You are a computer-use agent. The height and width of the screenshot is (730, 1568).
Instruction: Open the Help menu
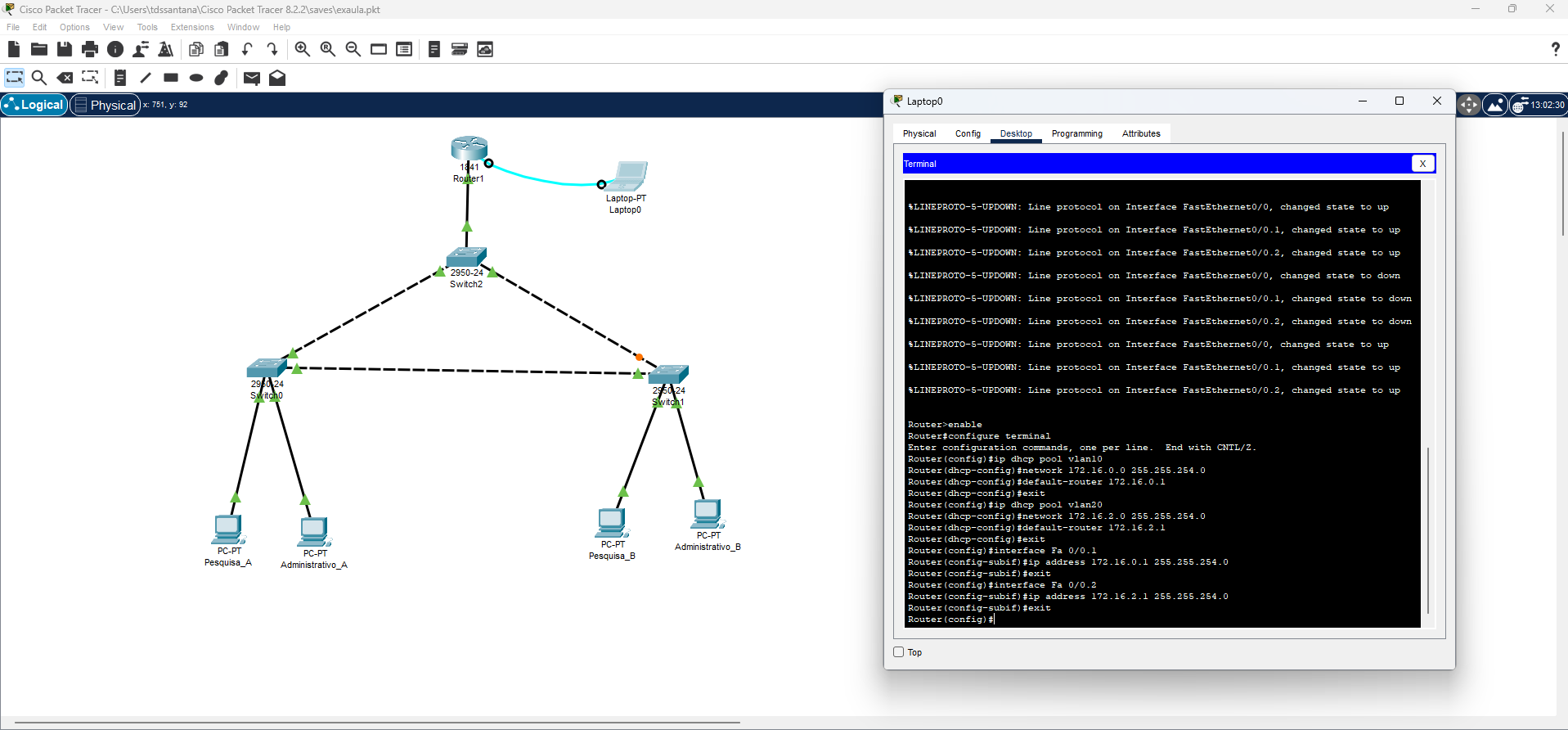point(281,27)
